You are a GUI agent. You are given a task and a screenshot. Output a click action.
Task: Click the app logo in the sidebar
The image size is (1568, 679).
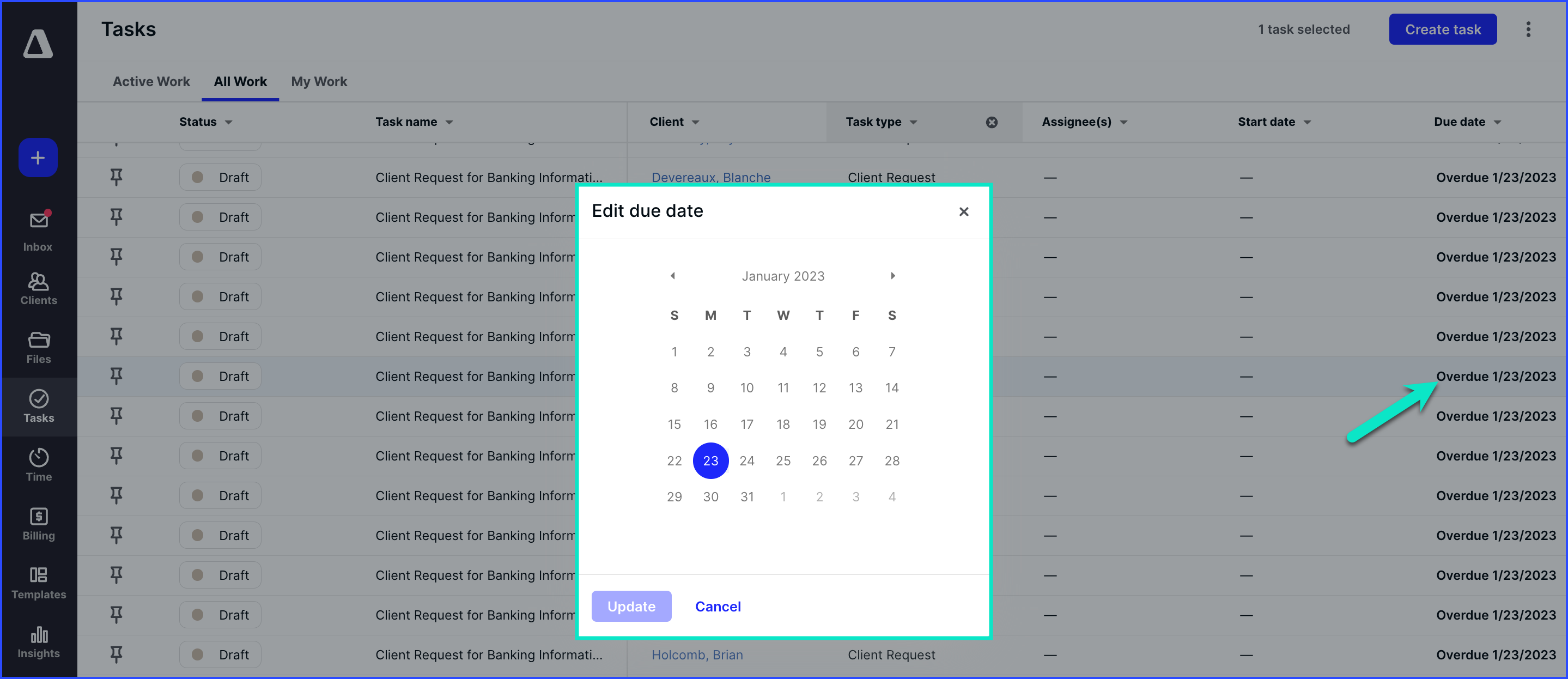click(x=38, y=44)
